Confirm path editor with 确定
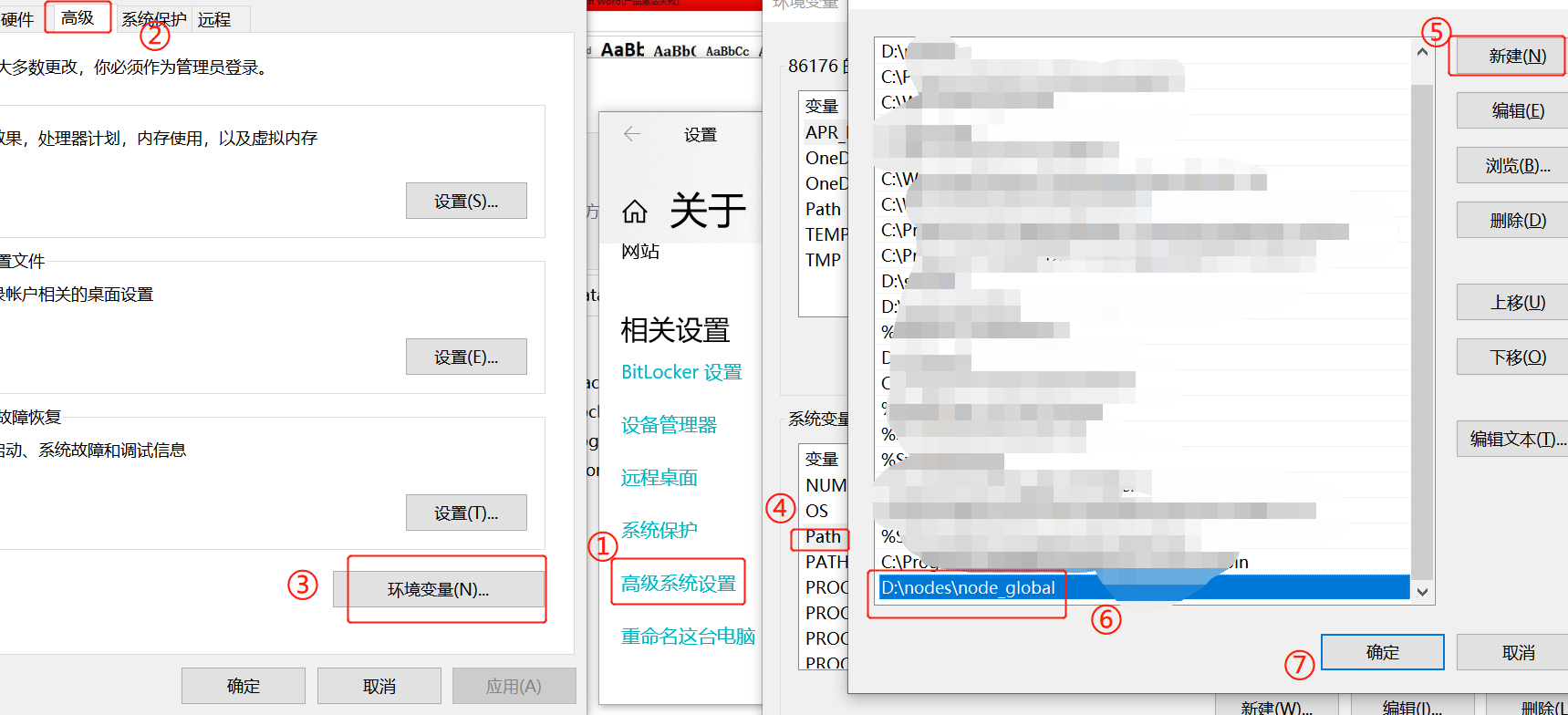Image resolution: width=1568 pixels, height=715 pixels. tap(1383, 652)
